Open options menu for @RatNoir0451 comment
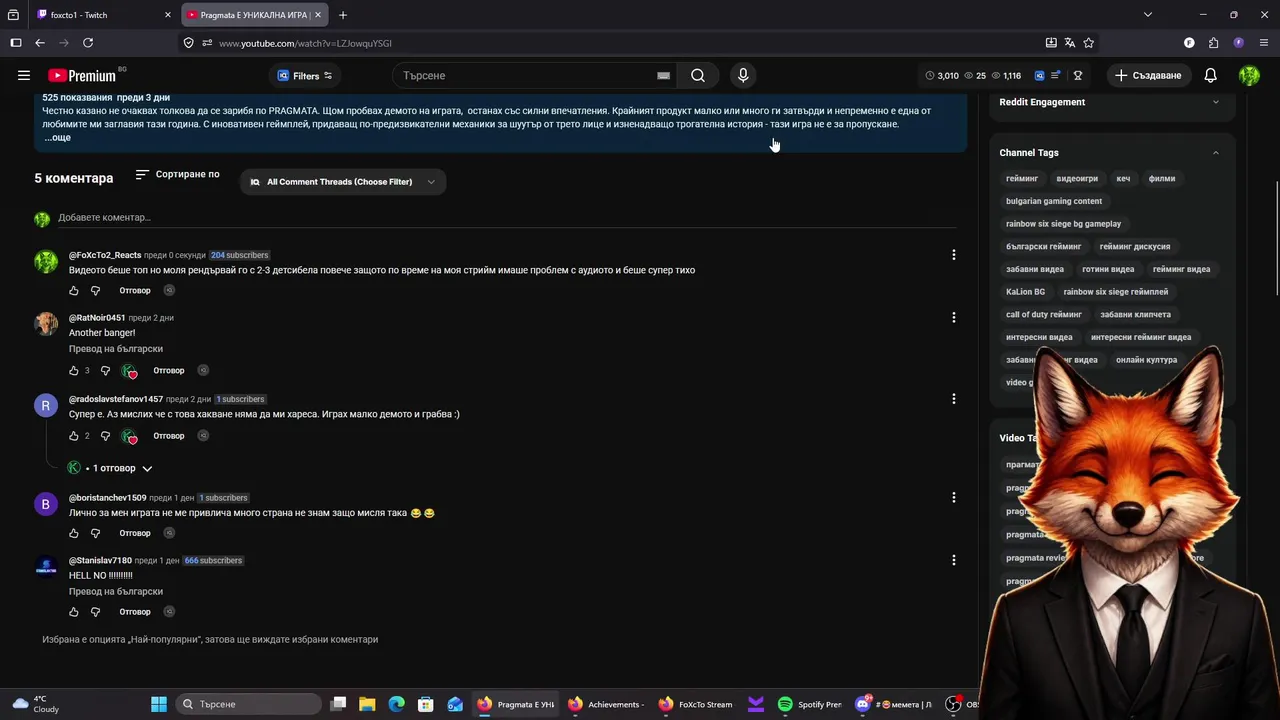This screenshot has width=1280, height=720. click(954, 317)
